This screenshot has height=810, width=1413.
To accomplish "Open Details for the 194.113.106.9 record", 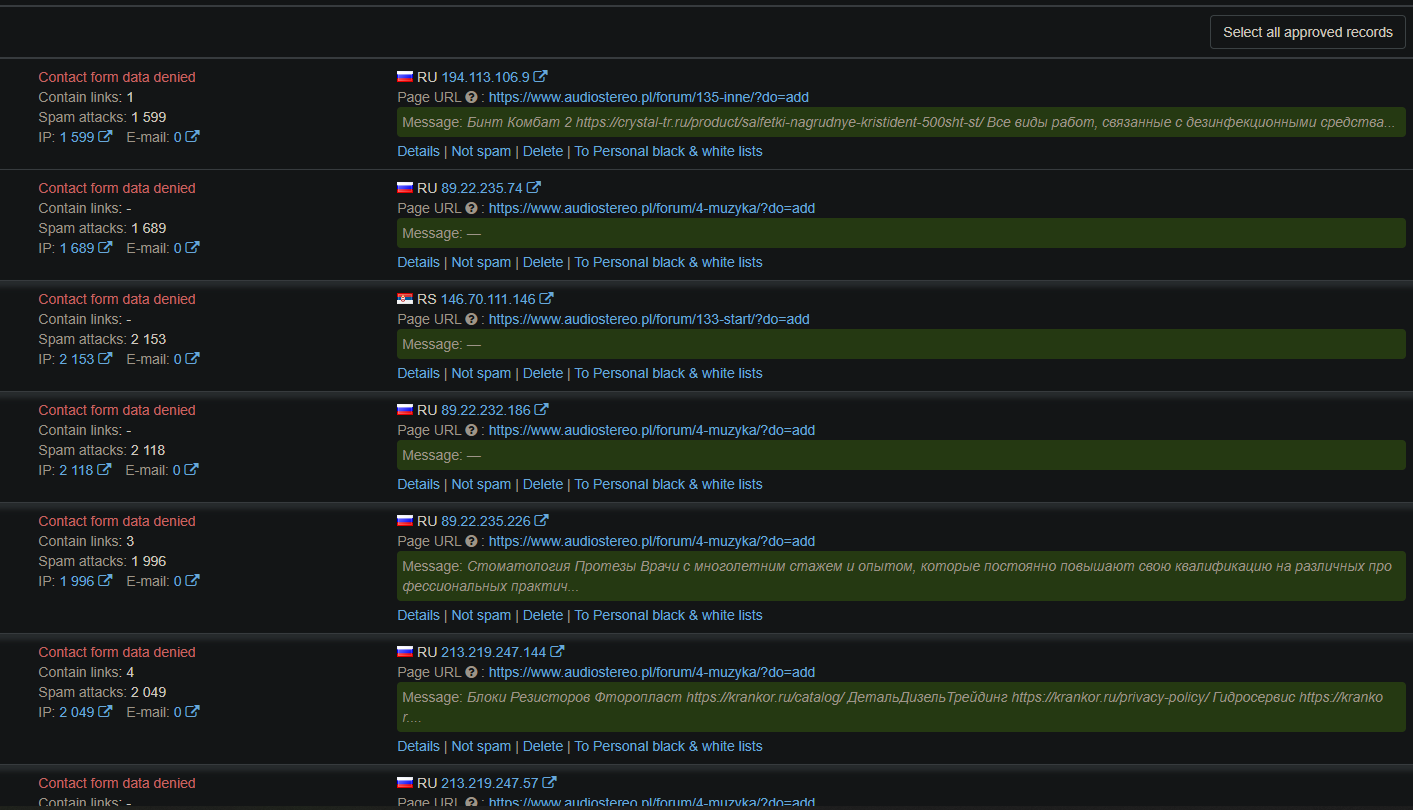I will 418,151.
